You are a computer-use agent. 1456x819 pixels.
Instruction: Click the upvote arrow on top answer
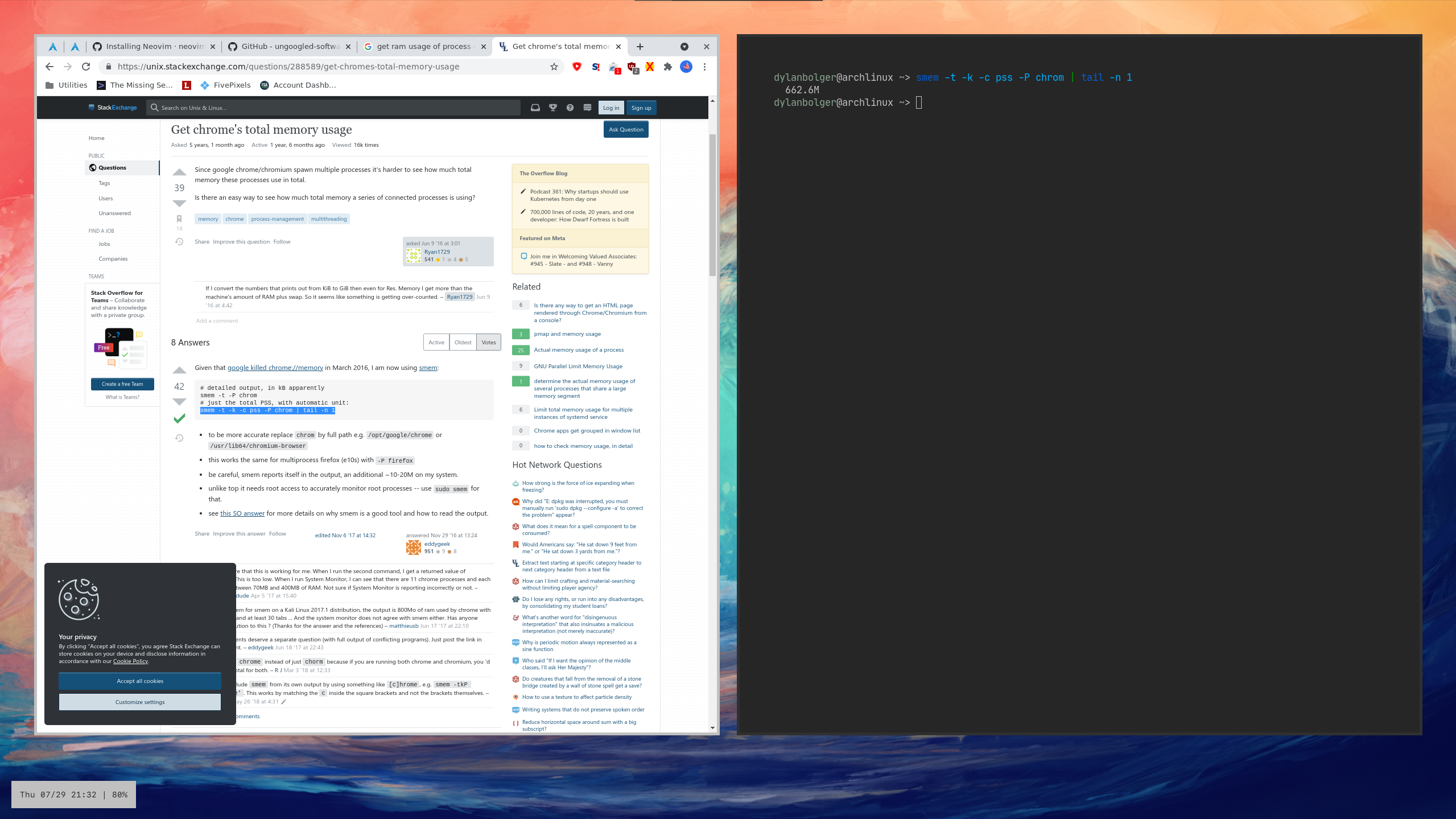pyautogui.click(x=180, y=366)
